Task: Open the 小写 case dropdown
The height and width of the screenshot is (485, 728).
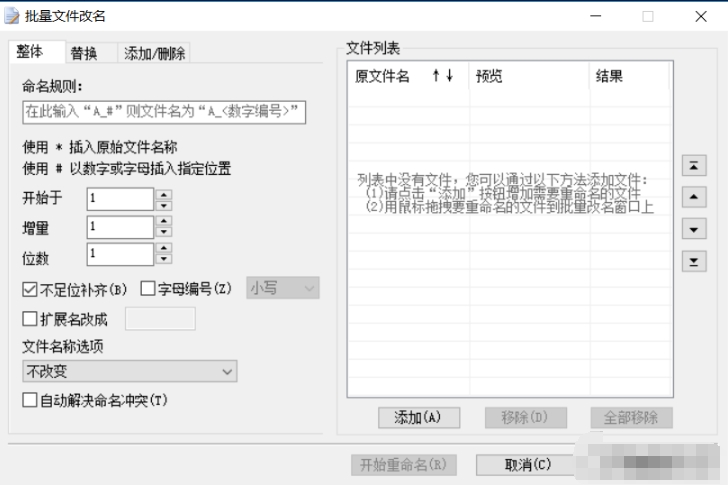Action: [282, 288]
